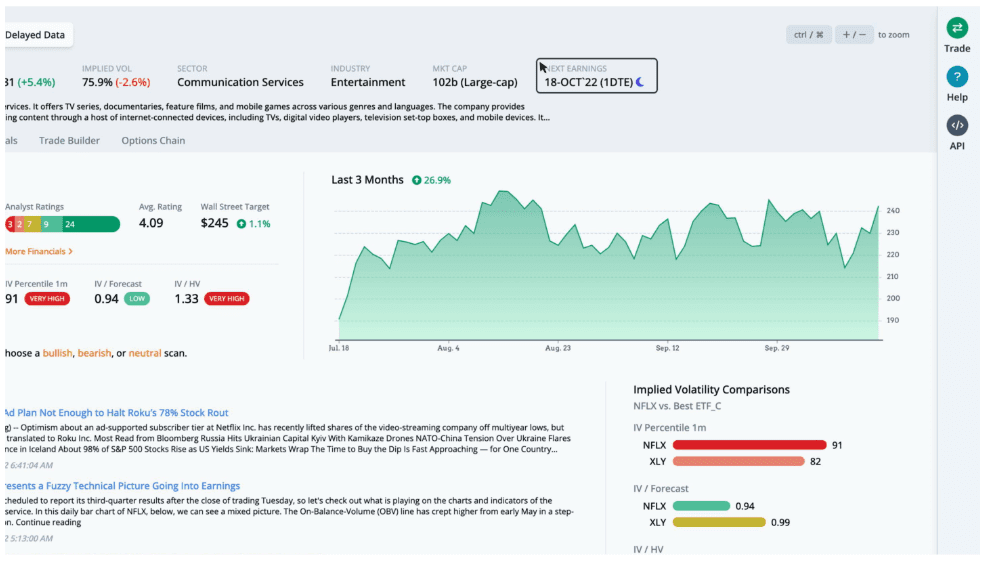
Task: Click the red NFLX IV Percentile bar
Action: [749, 445]
